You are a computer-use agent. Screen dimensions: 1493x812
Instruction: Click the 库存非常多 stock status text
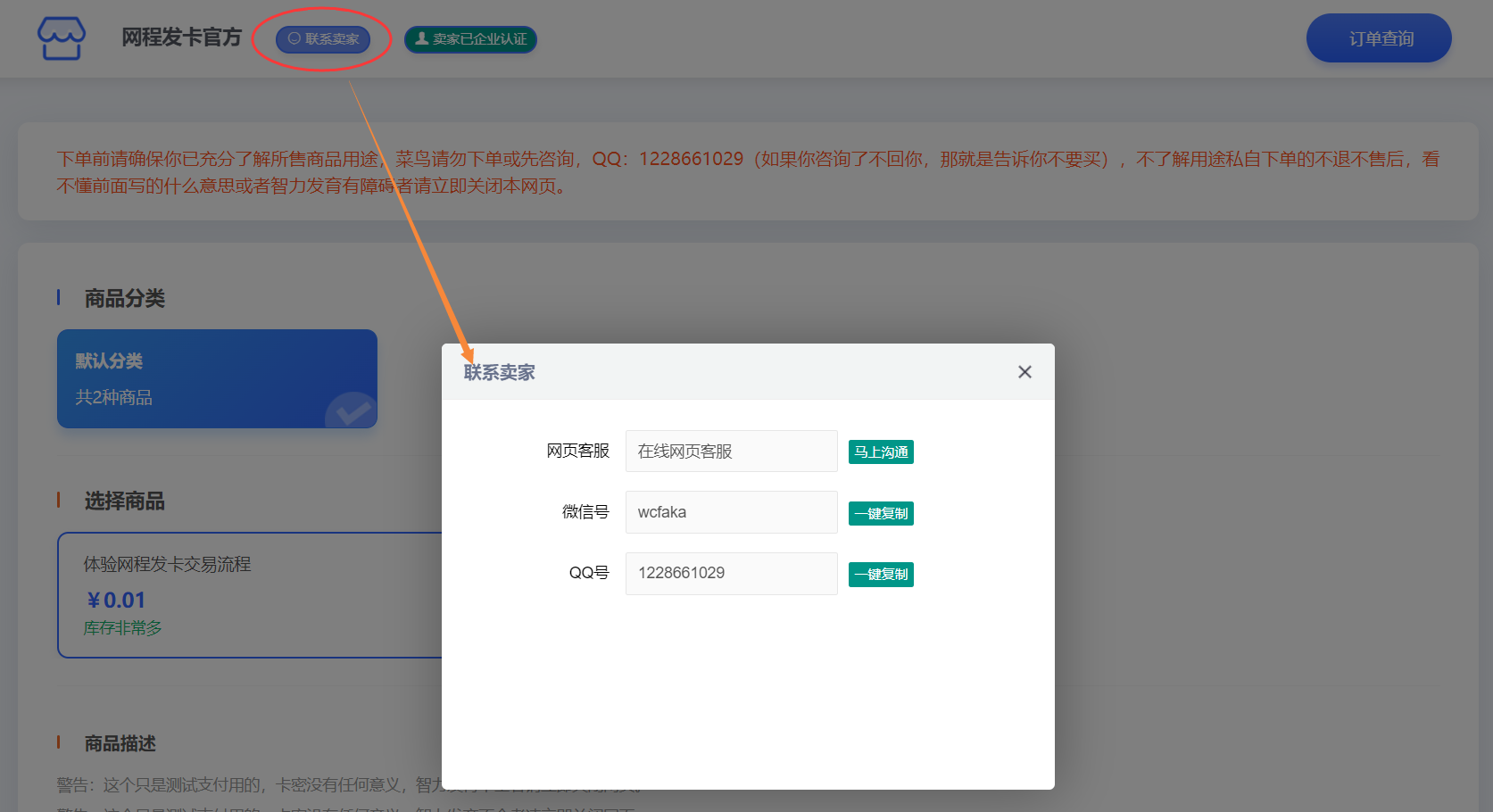tap(123, 628)
